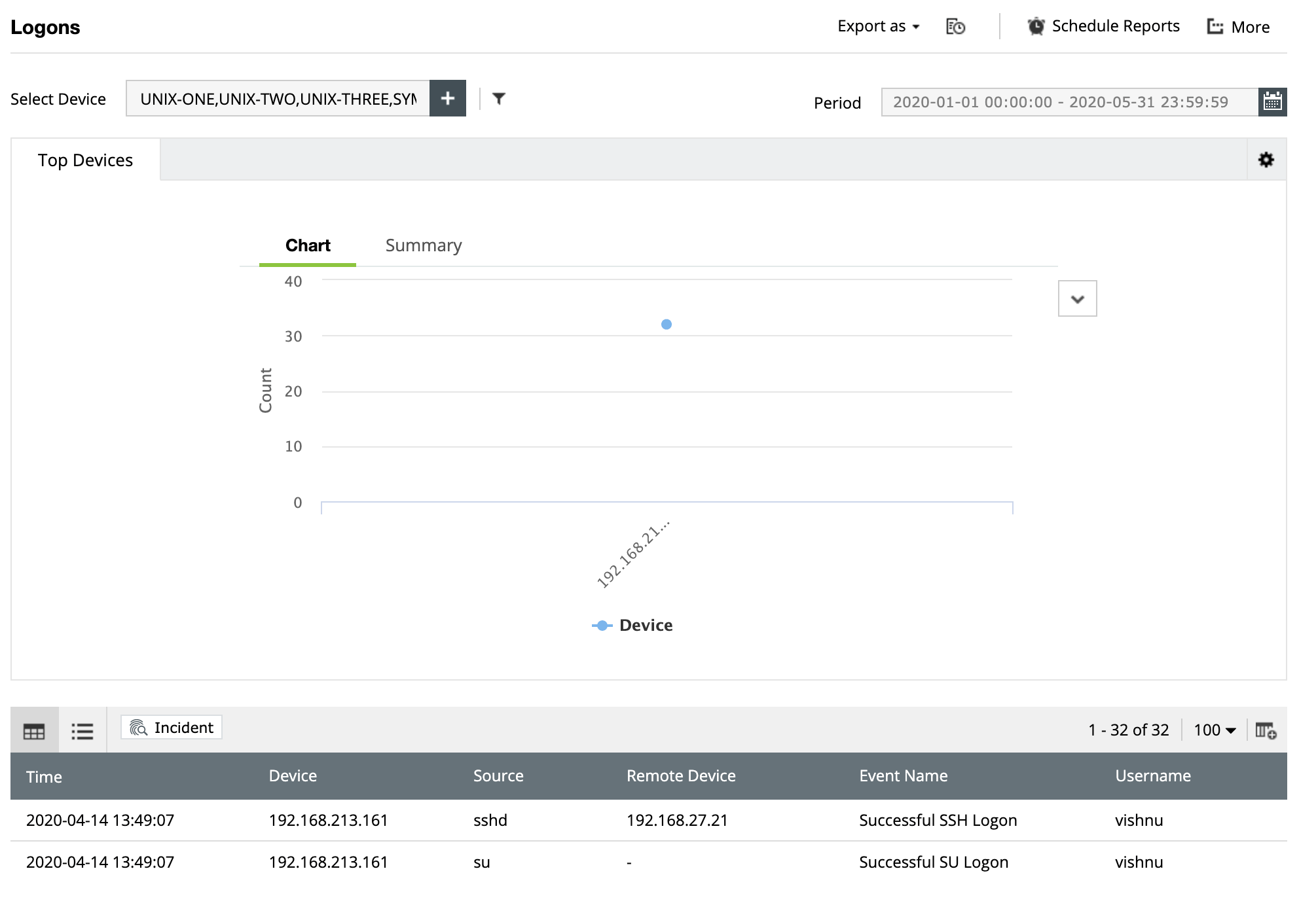1299x924 pixels.
Task: Change rows per page from 100
Action: point(1215,730)
